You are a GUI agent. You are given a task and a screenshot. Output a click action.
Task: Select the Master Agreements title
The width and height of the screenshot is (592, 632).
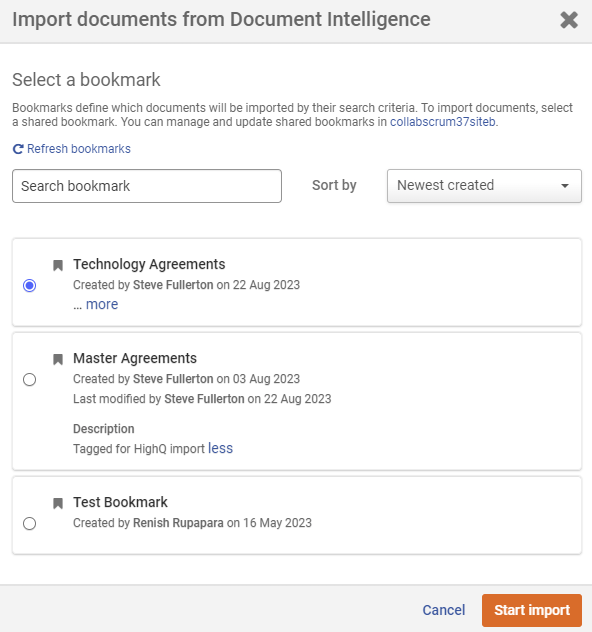point(135,358)
